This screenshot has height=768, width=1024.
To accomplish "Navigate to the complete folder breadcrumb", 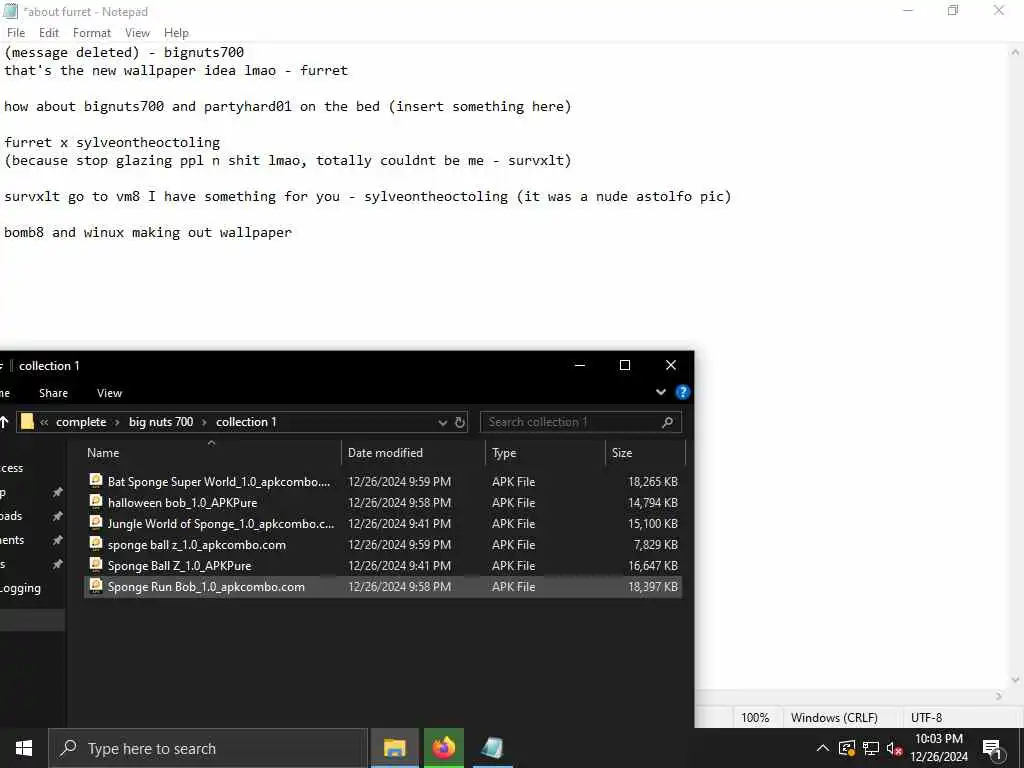I will (x=81, y=422).
